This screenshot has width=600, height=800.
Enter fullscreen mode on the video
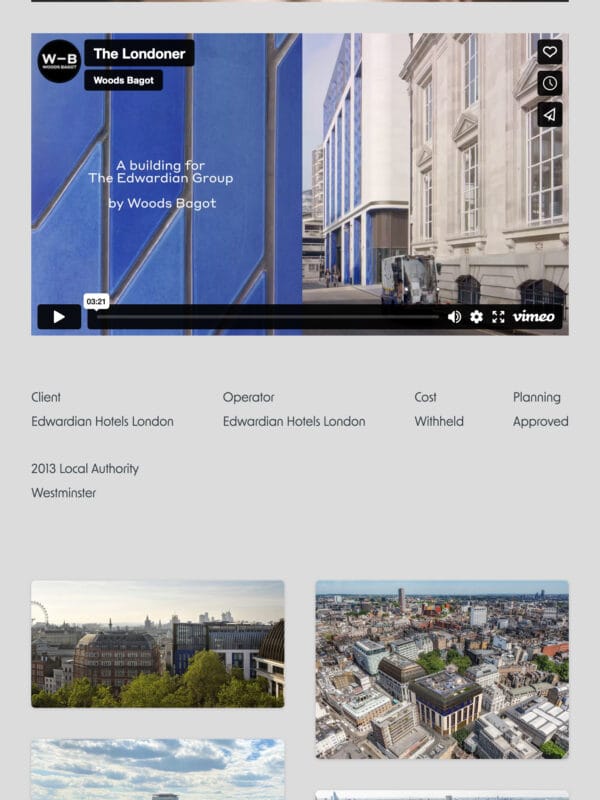click(498, 317)
